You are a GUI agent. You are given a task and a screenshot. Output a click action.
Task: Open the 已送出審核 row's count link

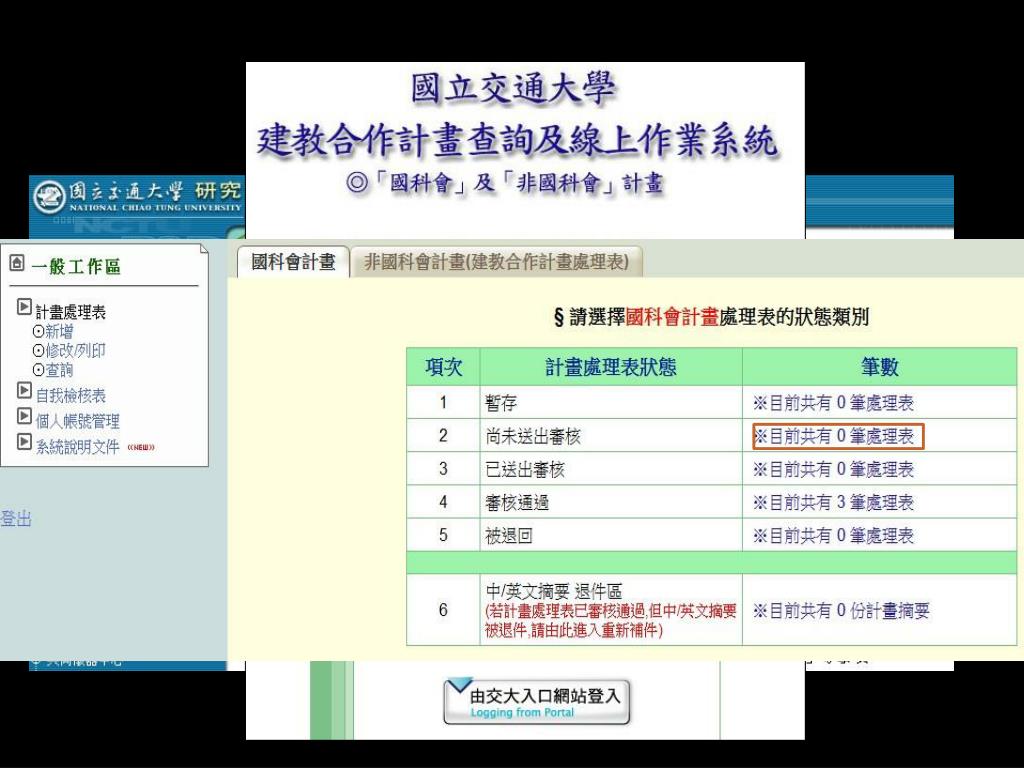pos(833,470)
